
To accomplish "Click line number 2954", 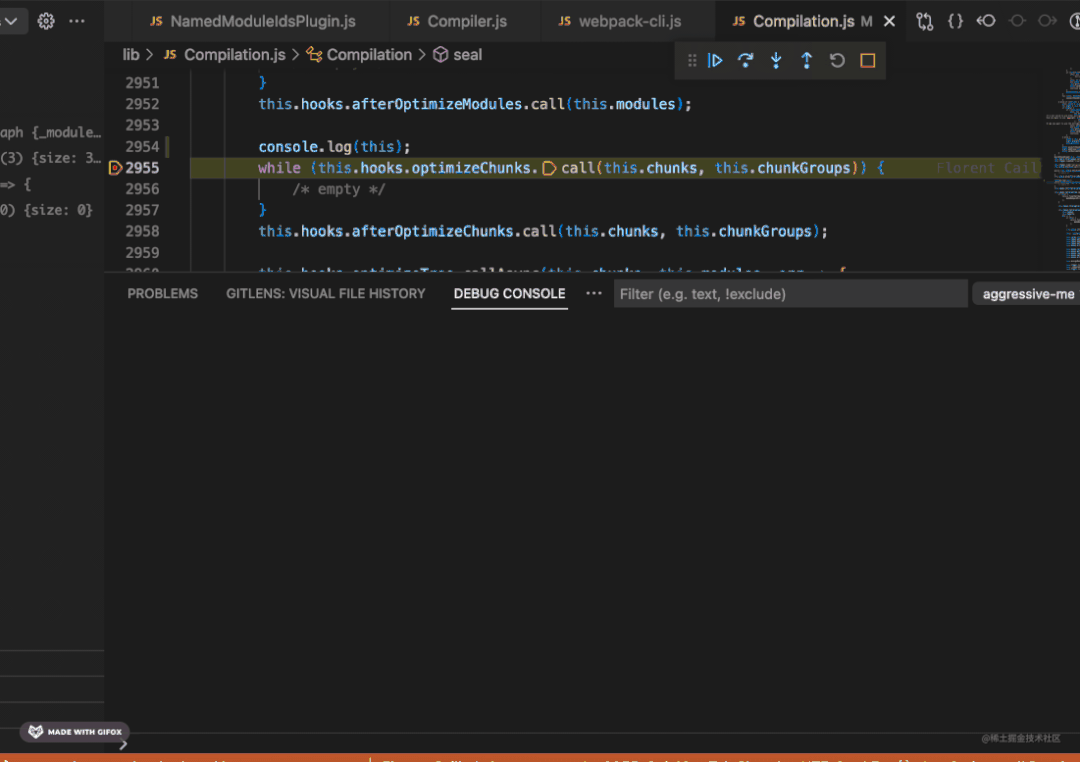I will pyautogui.click(x=142, y=147).
